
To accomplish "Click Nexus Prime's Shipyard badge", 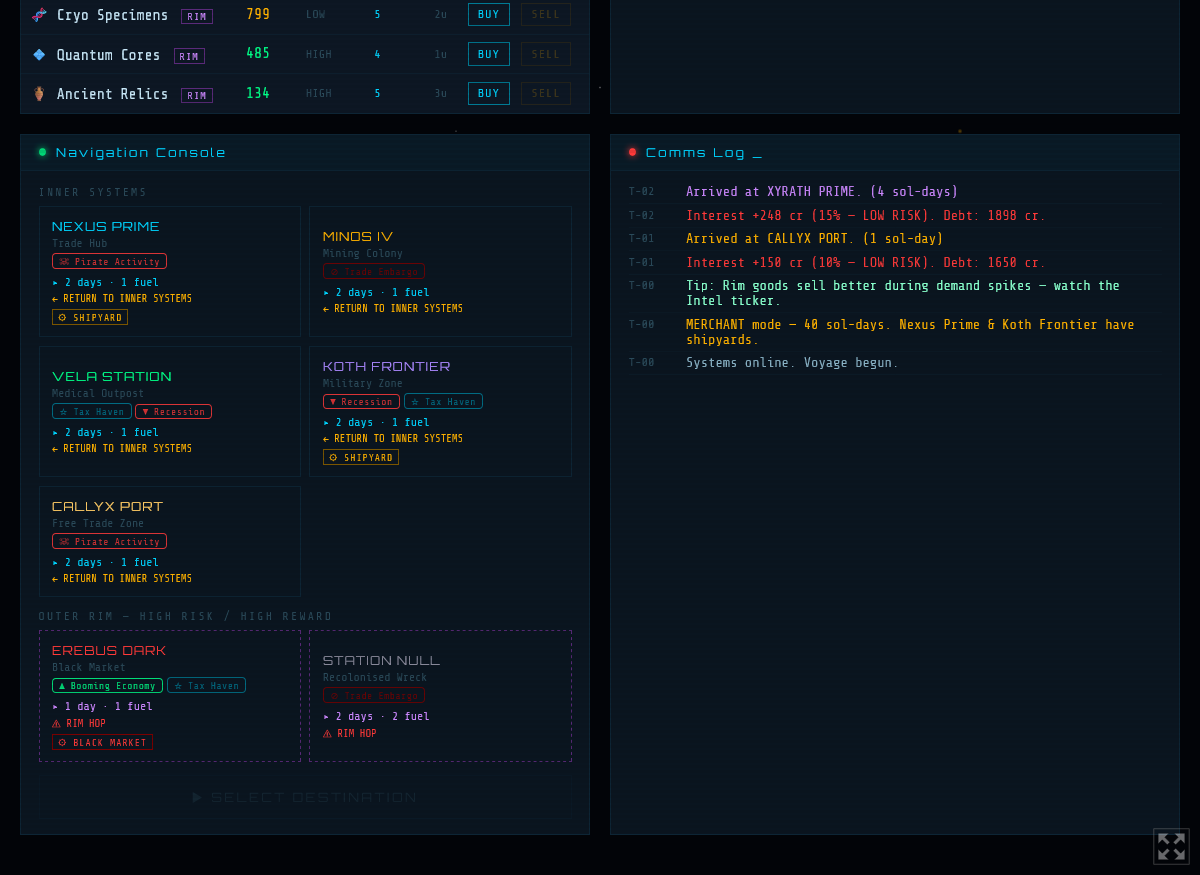I will 90,318.
